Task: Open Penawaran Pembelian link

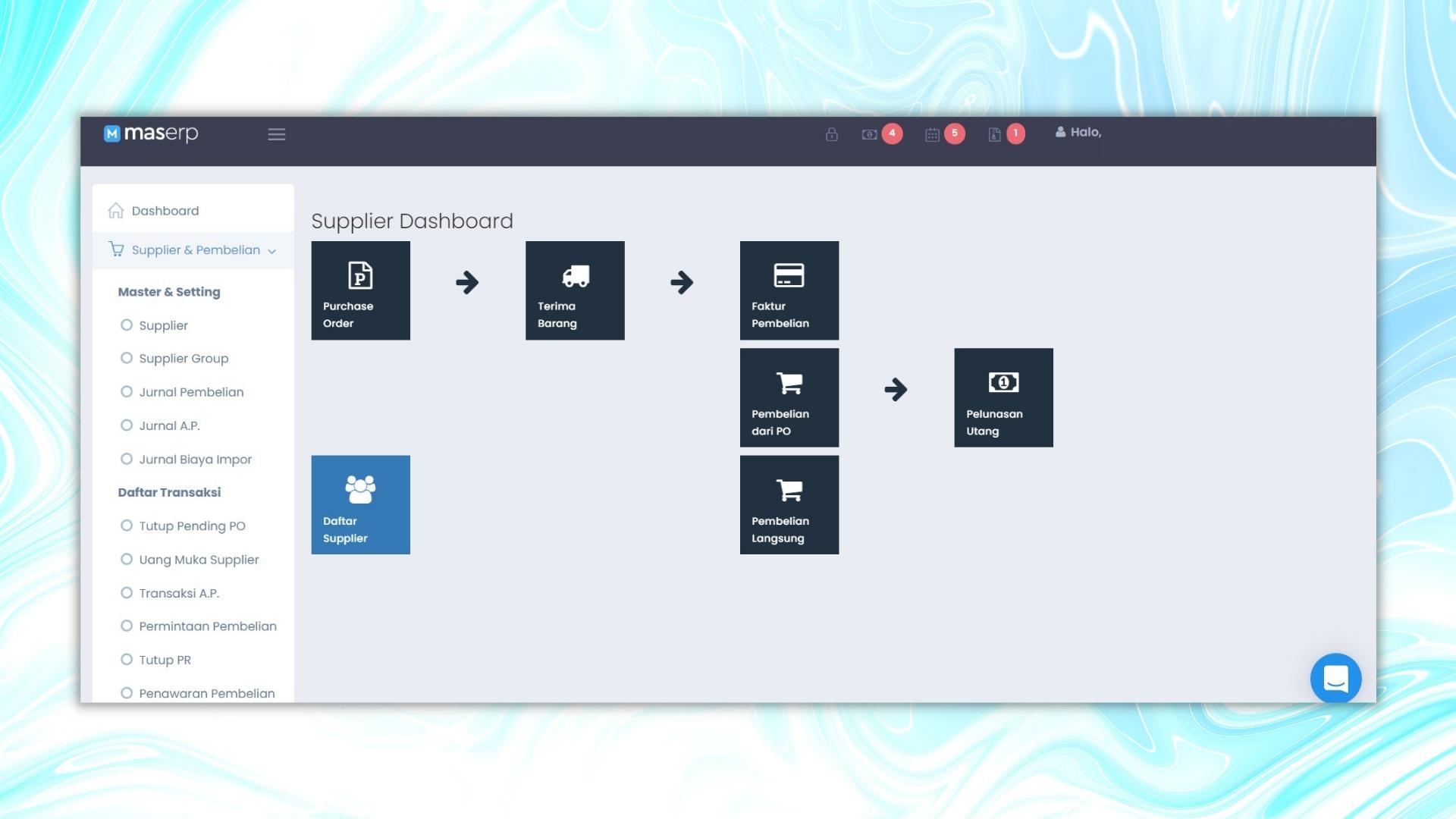Action: point(206,694)
